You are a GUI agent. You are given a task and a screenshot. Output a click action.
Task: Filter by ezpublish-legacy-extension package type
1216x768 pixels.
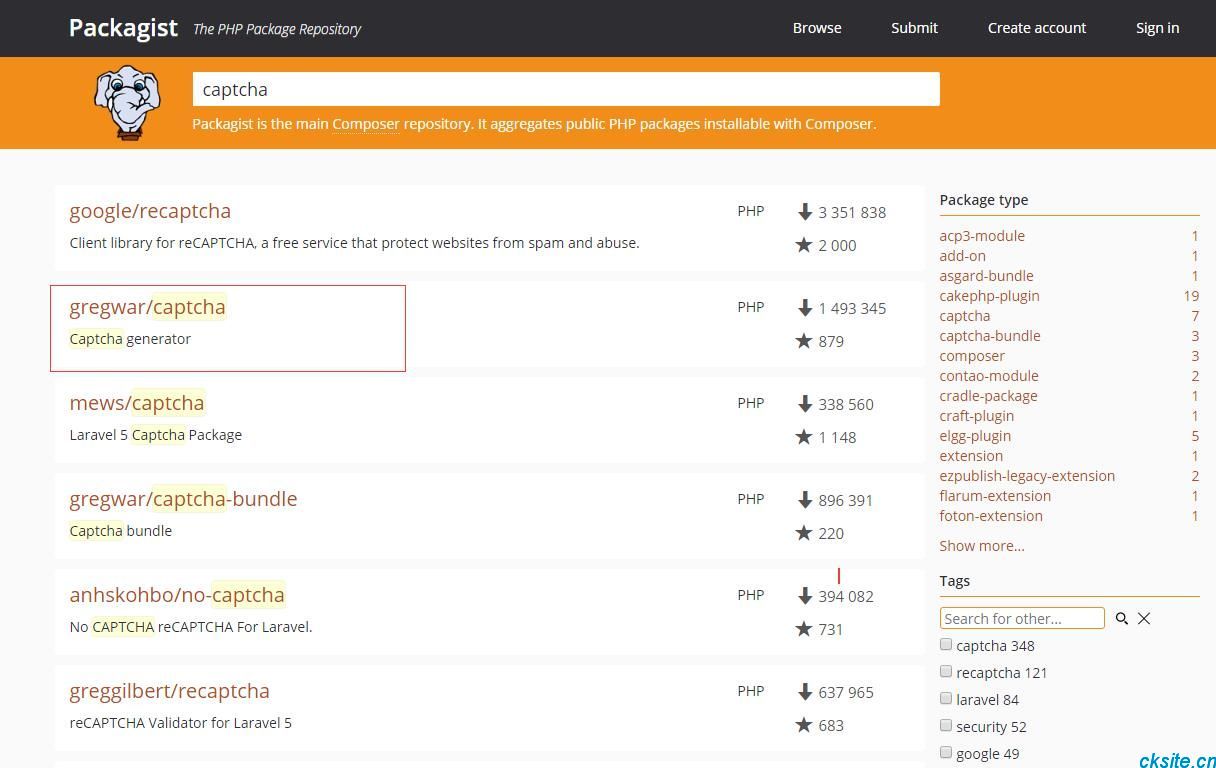pyautogui.click(x=1027, y=476)
